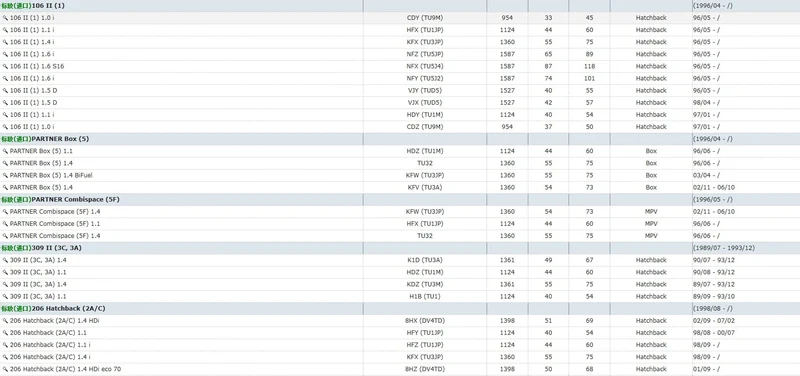Image resolution: width=800 pixels, height=376 pixels.
Task: Click the power value 118 in S16 row
Action: (589, 66)
